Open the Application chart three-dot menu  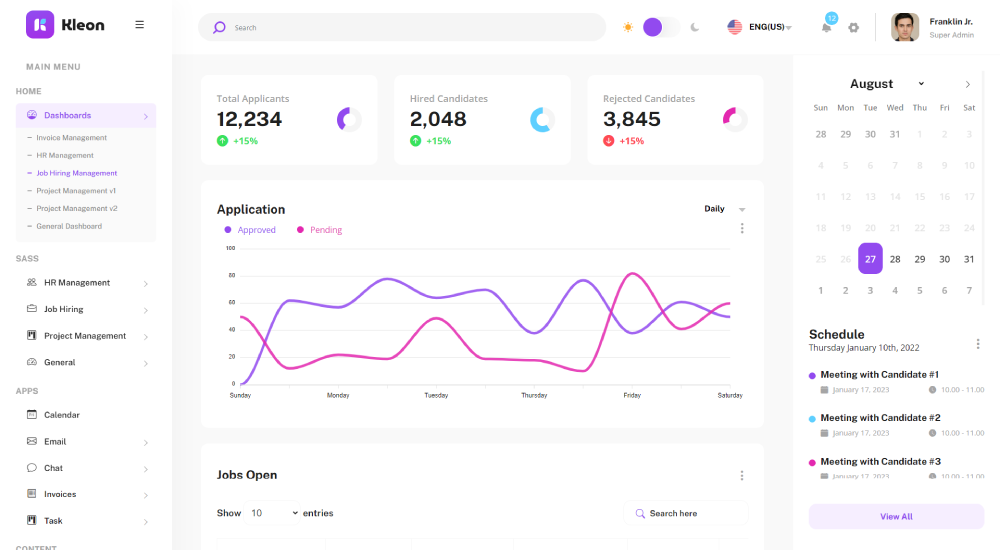point(742,228)
